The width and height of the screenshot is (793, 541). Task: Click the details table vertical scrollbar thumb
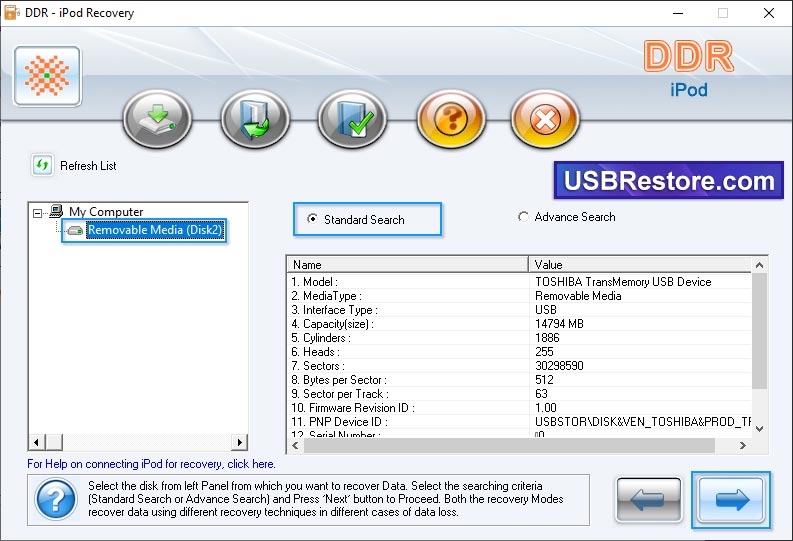(x=759, y=331)
